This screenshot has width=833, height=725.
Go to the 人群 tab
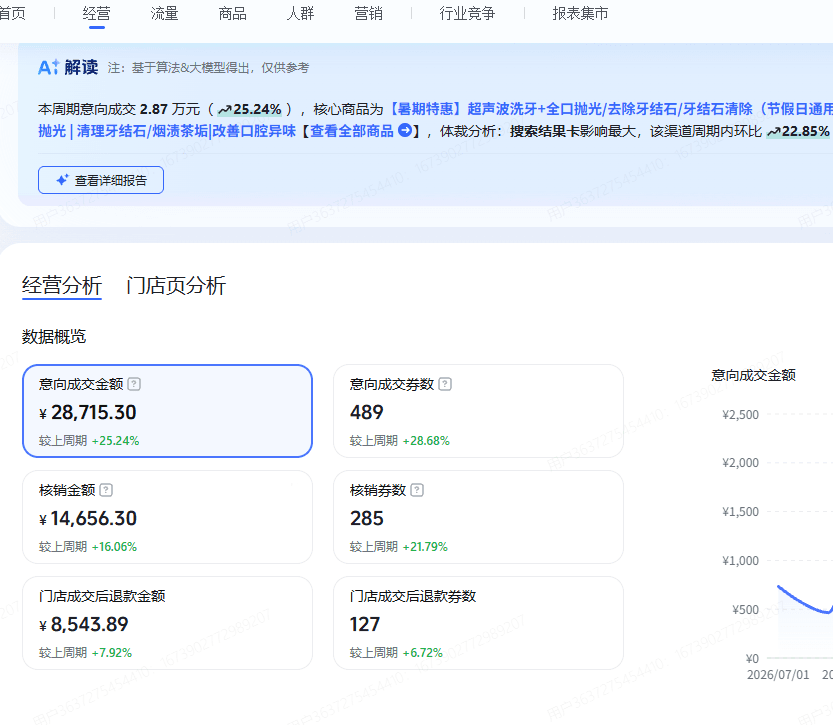[x=300, y=13]
